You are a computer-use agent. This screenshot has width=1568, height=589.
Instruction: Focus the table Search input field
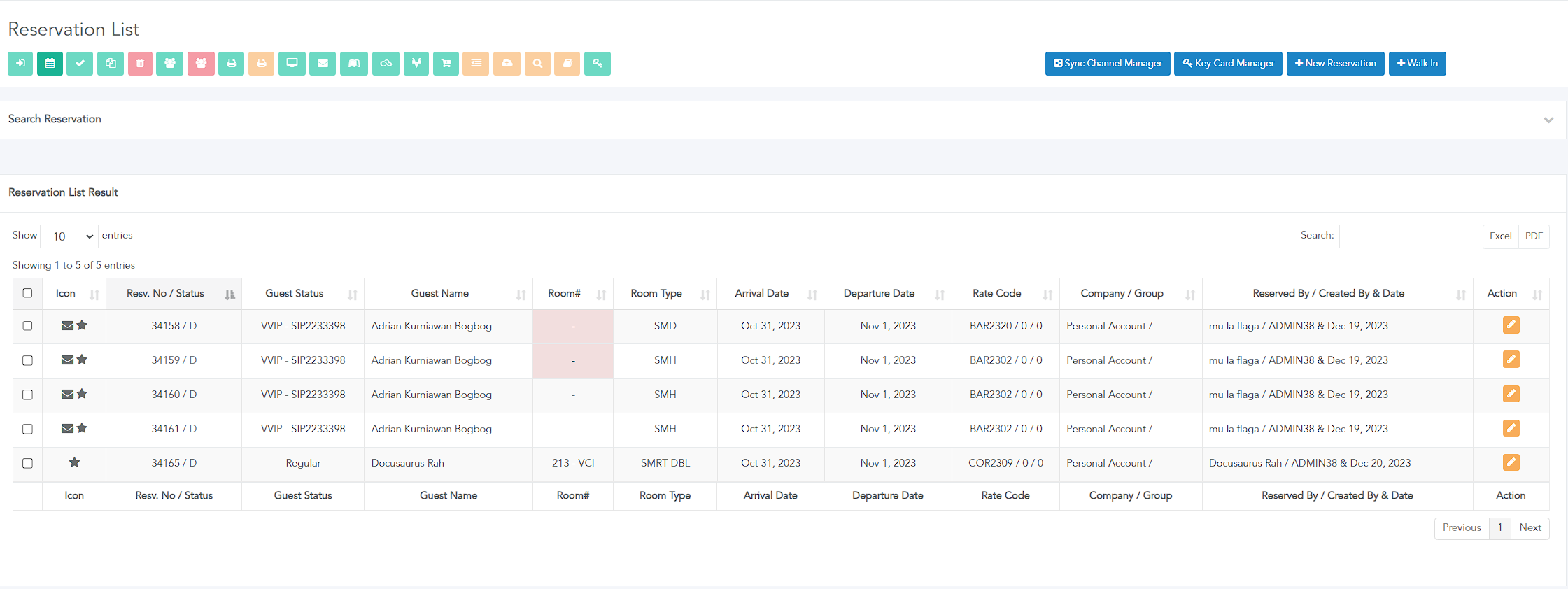coord(1408,236)
